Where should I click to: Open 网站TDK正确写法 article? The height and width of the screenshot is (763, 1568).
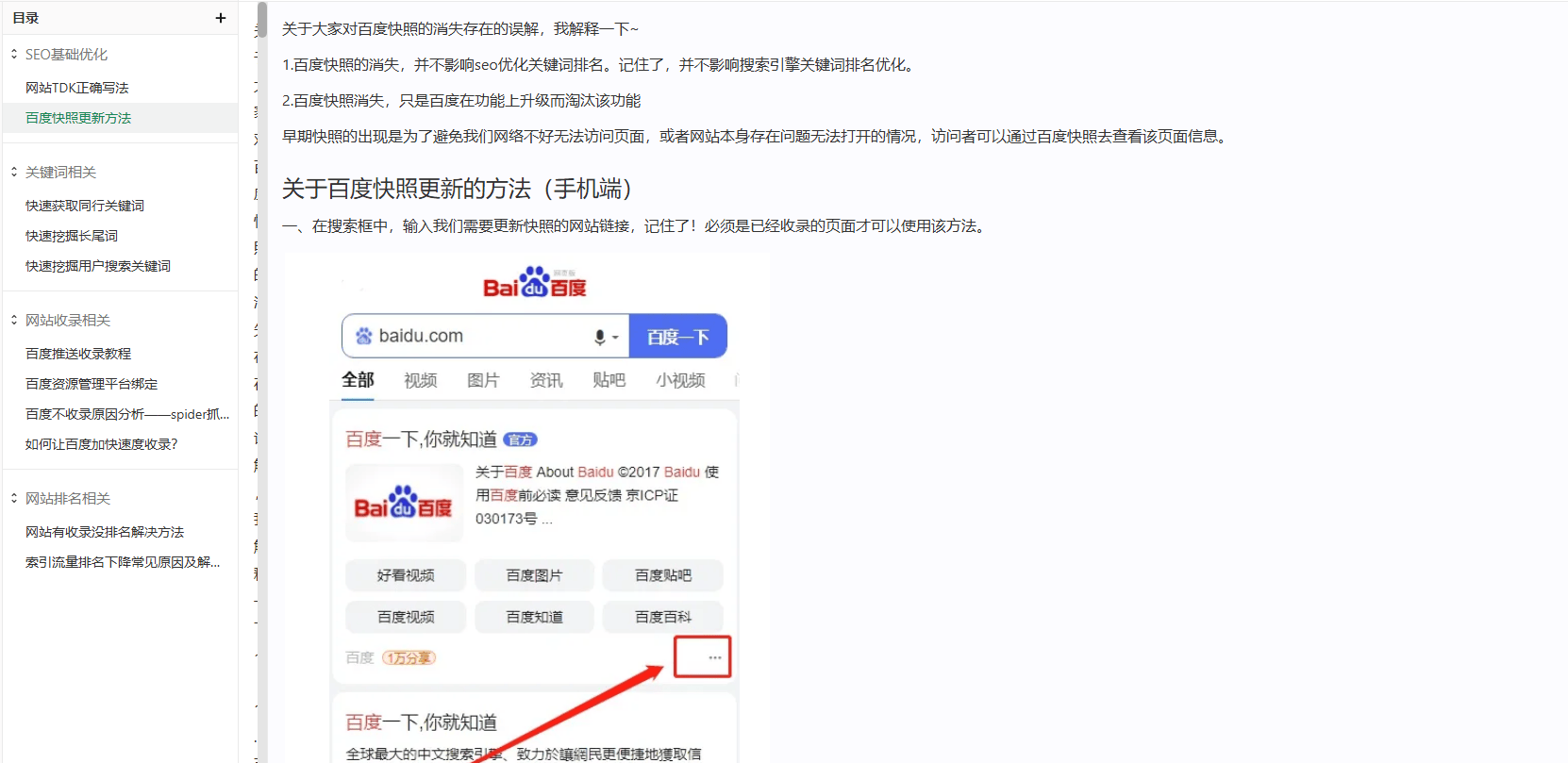tap(77, 88)
